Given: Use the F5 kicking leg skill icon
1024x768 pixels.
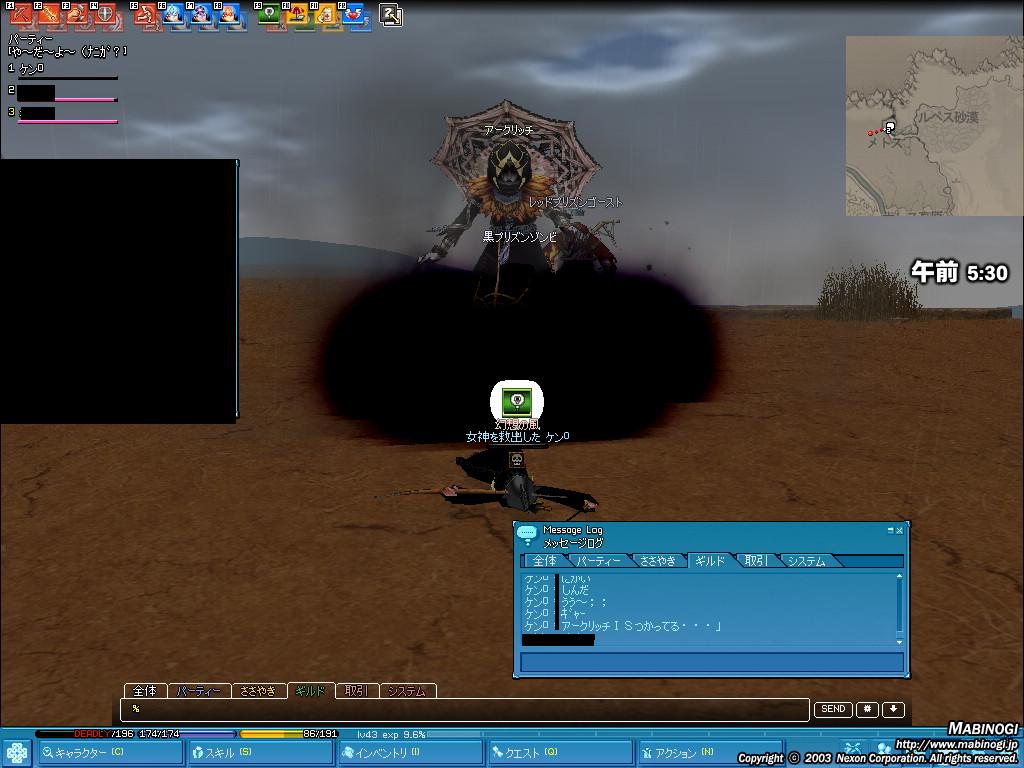Looking at the screenshot, I should 145,14.
